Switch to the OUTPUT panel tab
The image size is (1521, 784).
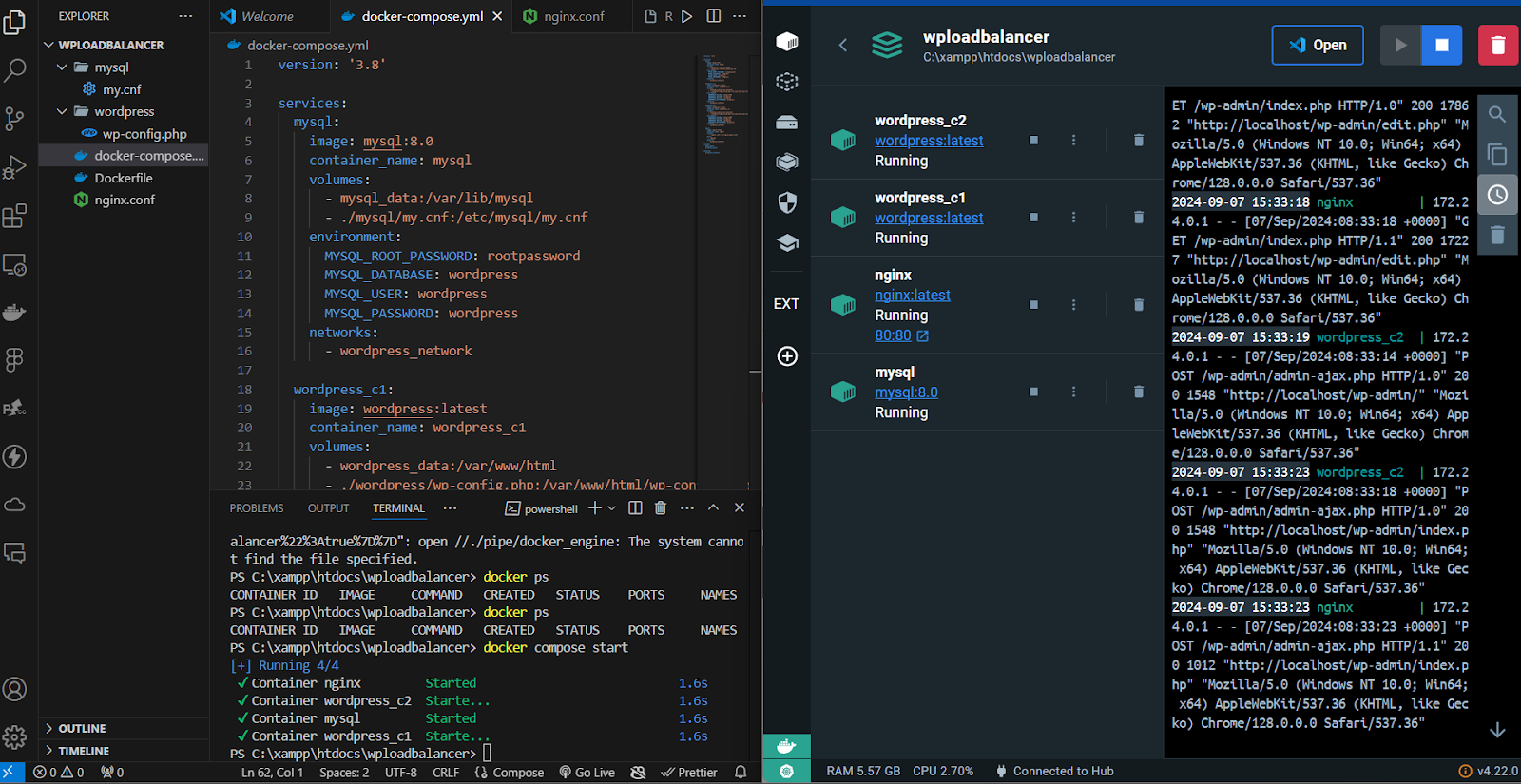(328, 508)
